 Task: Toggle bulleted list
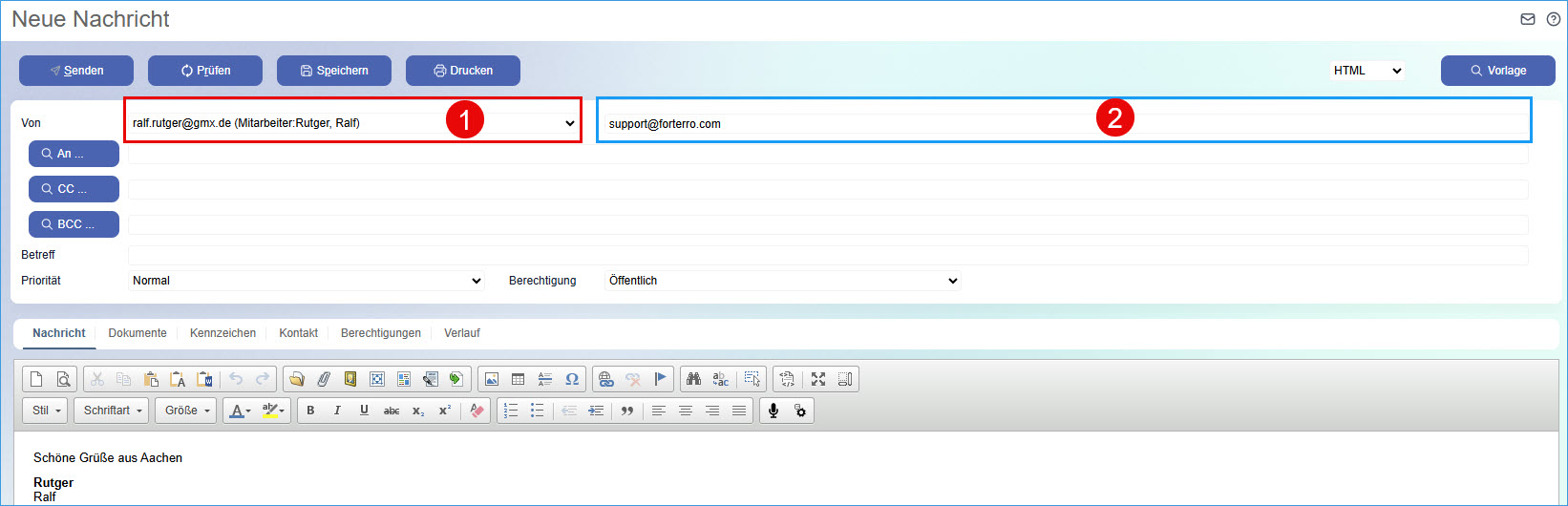538,411
